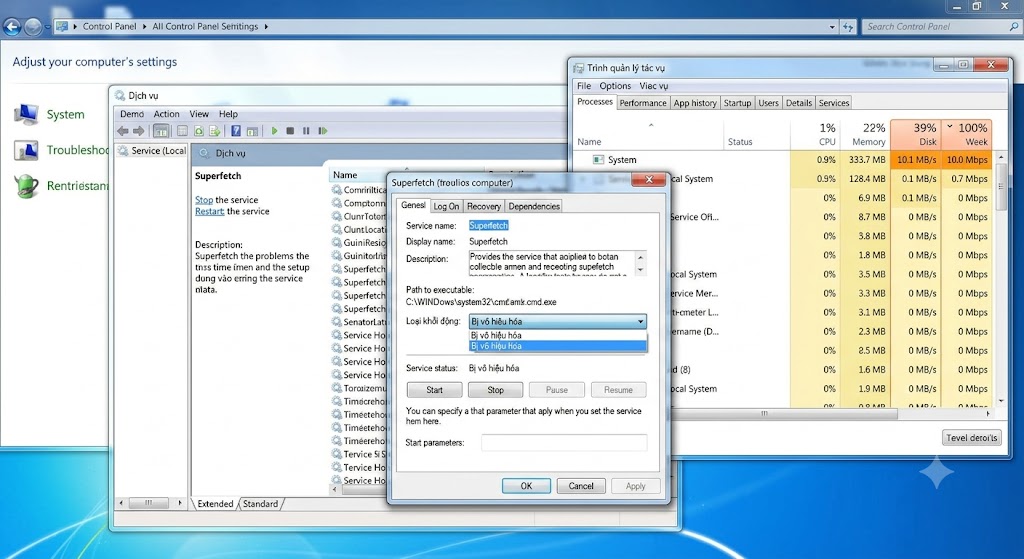This screenshot has width=1024, height=559.
Task: Click the Start button in Superfetch dialog
Action: 434,390
